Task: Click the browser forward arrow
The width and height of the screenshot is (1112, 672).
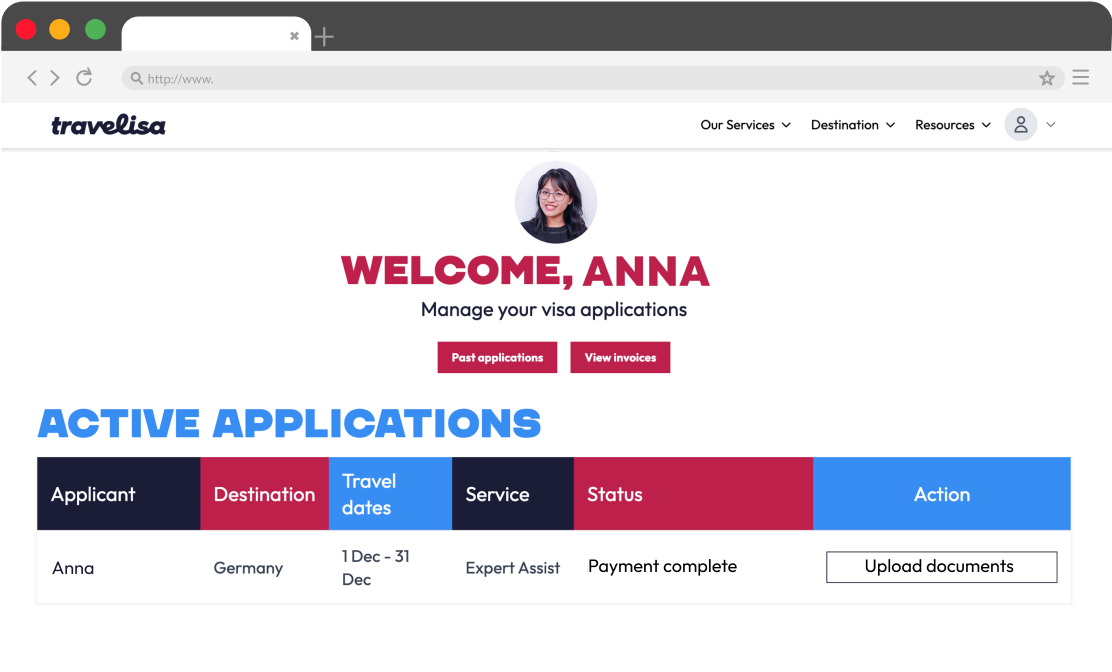Action: point(55,78)
